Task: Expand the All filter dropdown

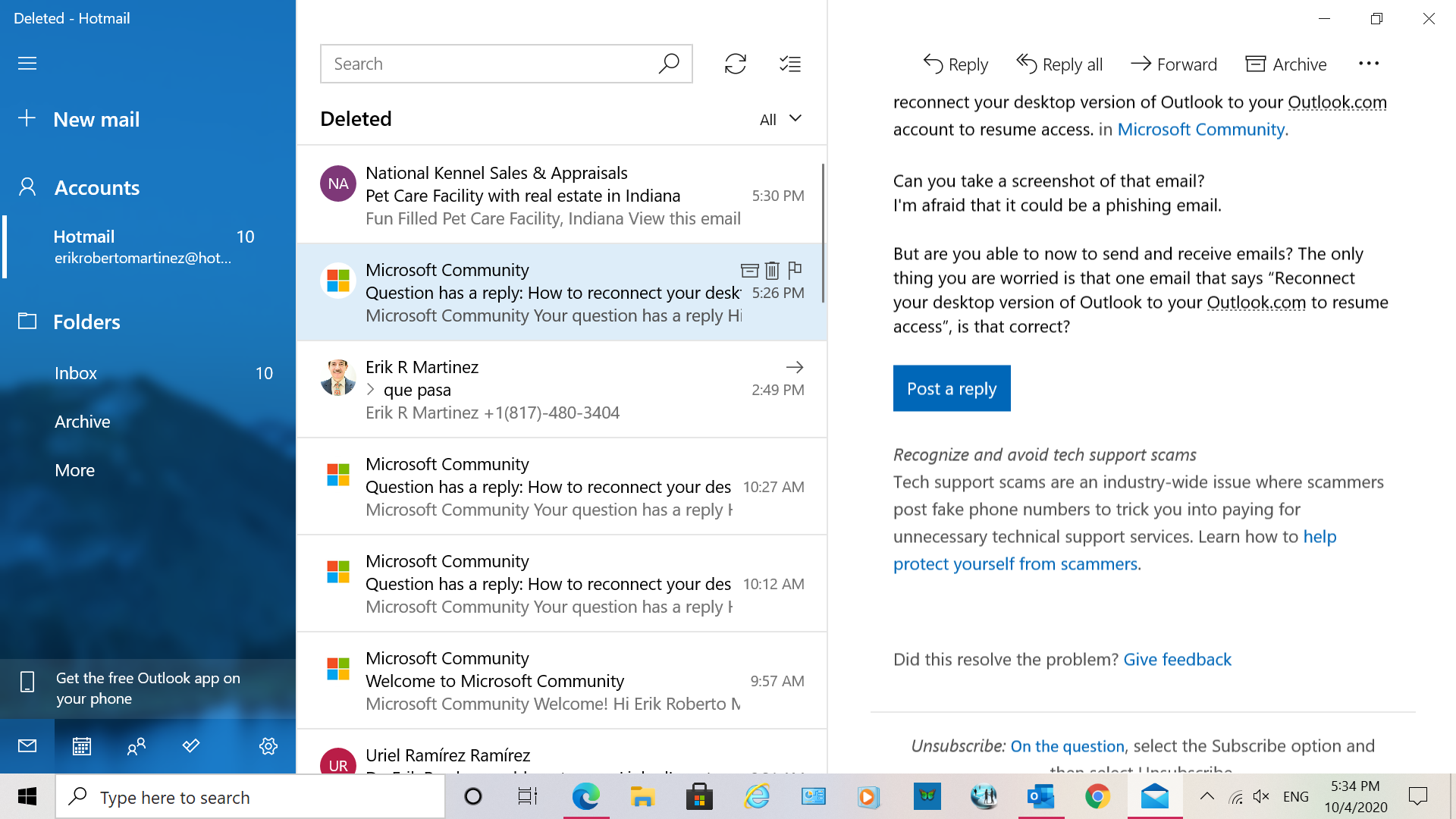Action: 780,119
